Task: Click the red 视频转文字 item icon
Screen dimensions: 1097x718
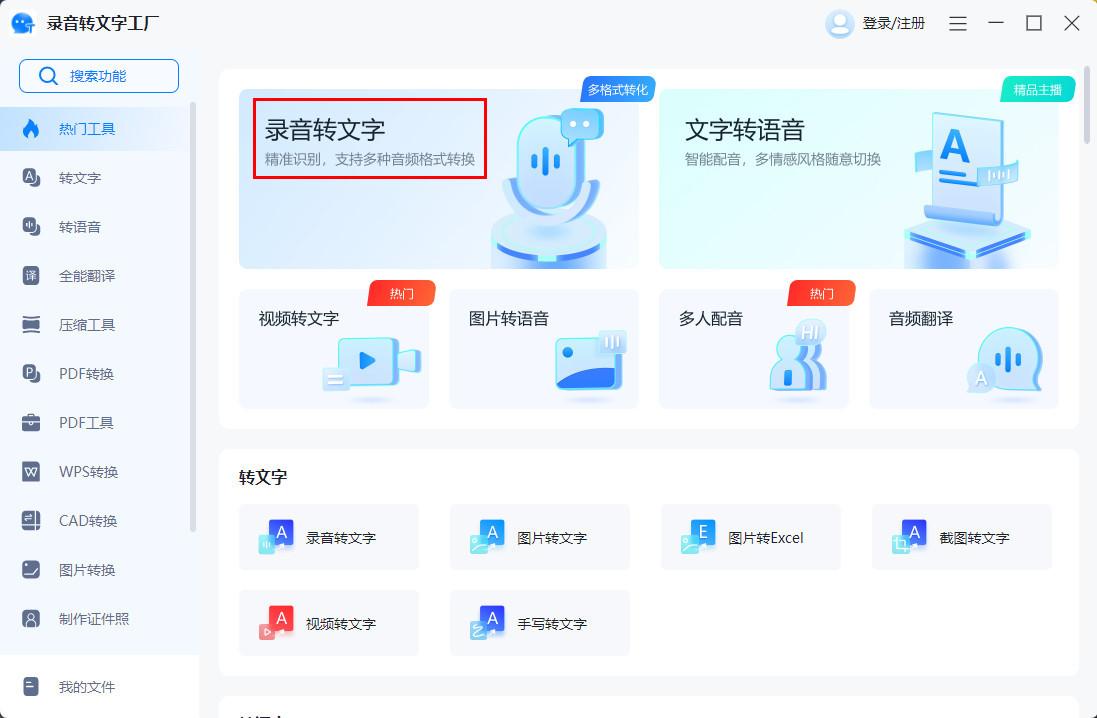Action: 276,623
